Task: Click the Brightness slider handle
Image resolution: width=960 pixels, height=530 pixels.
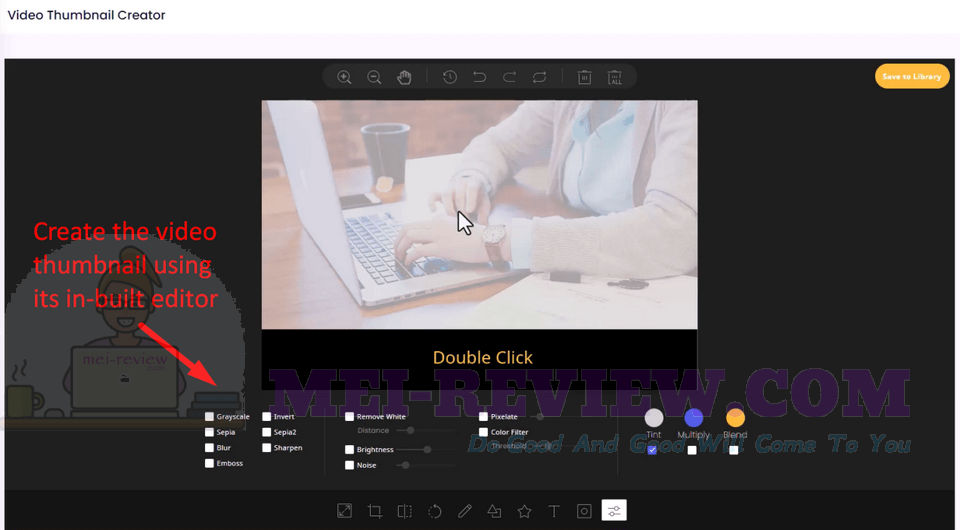Action: pos(427,450)
